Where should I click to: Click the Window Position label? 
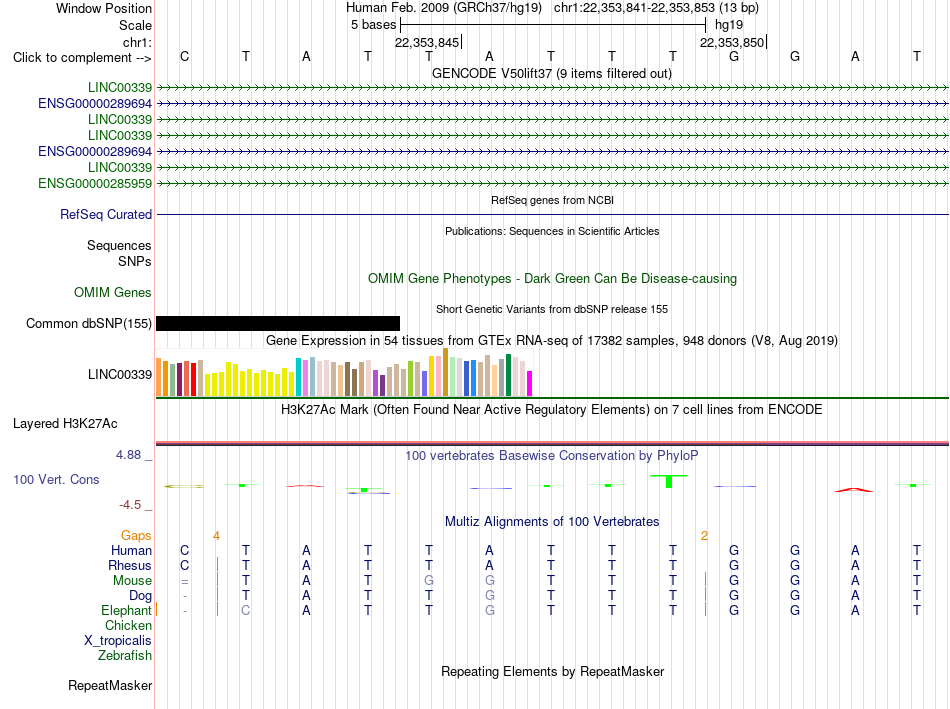pos(104,8)
